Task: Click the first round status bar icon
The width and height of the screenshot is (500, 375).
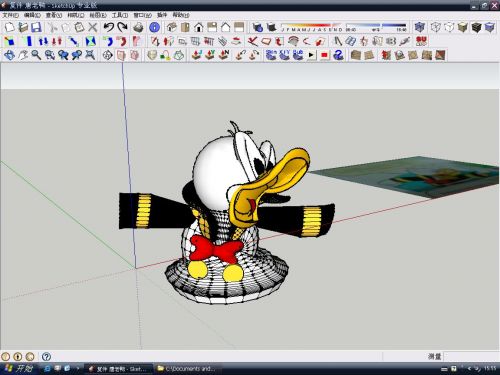Action: 5,357
